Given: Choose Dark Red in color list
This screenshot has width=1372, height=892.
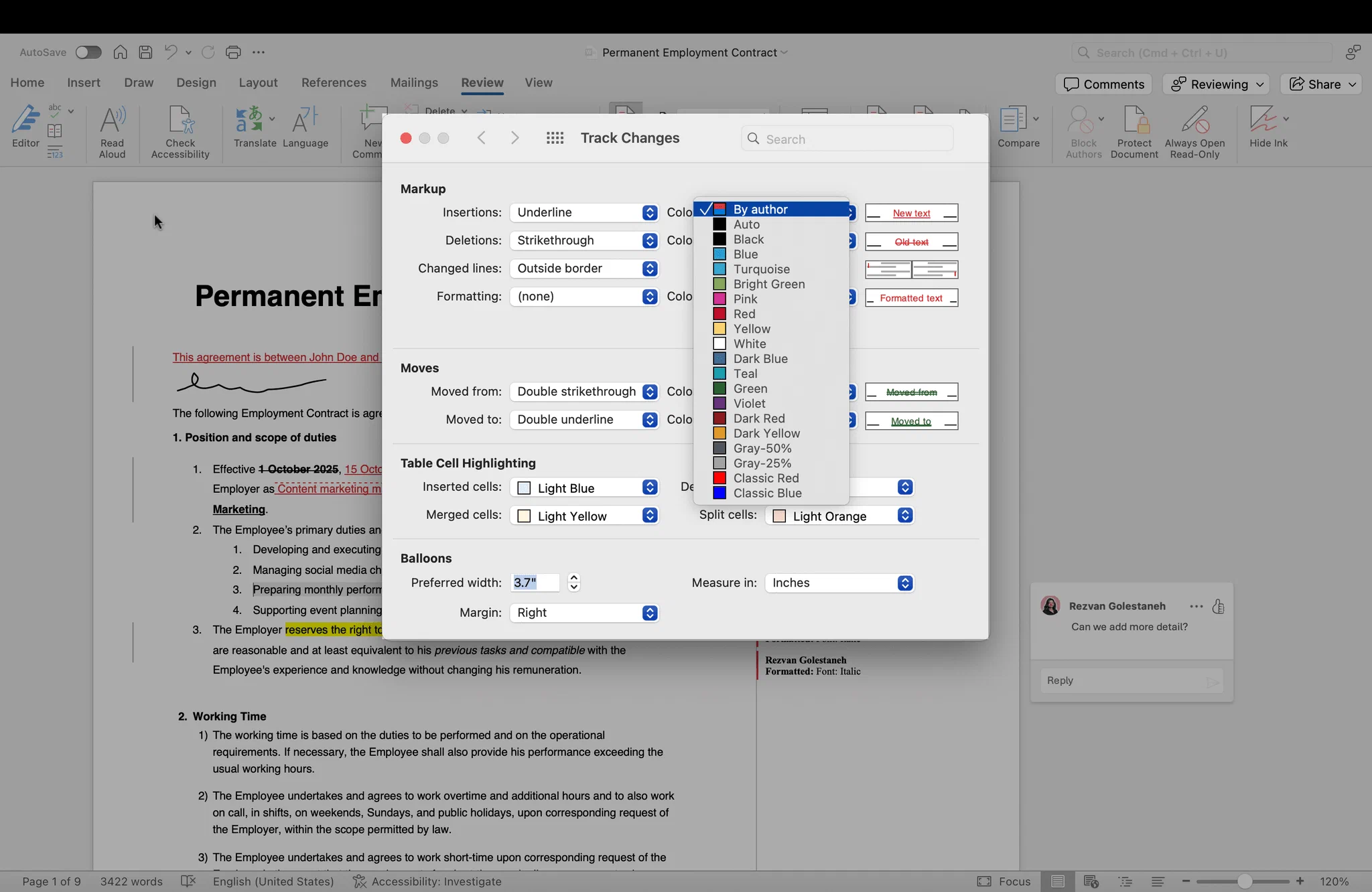Looking at the screenshot, I should (771, 419).
